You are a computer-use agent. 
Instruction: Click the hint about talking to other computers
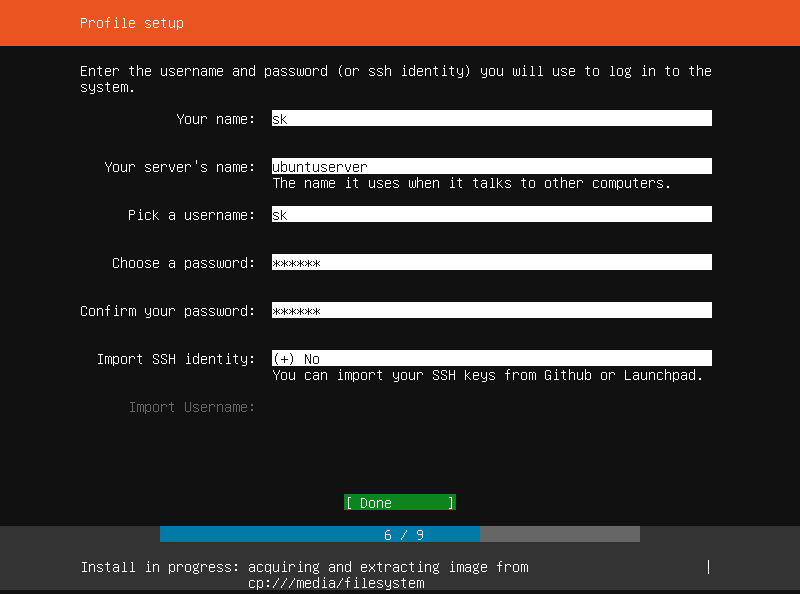coord(471,183)
